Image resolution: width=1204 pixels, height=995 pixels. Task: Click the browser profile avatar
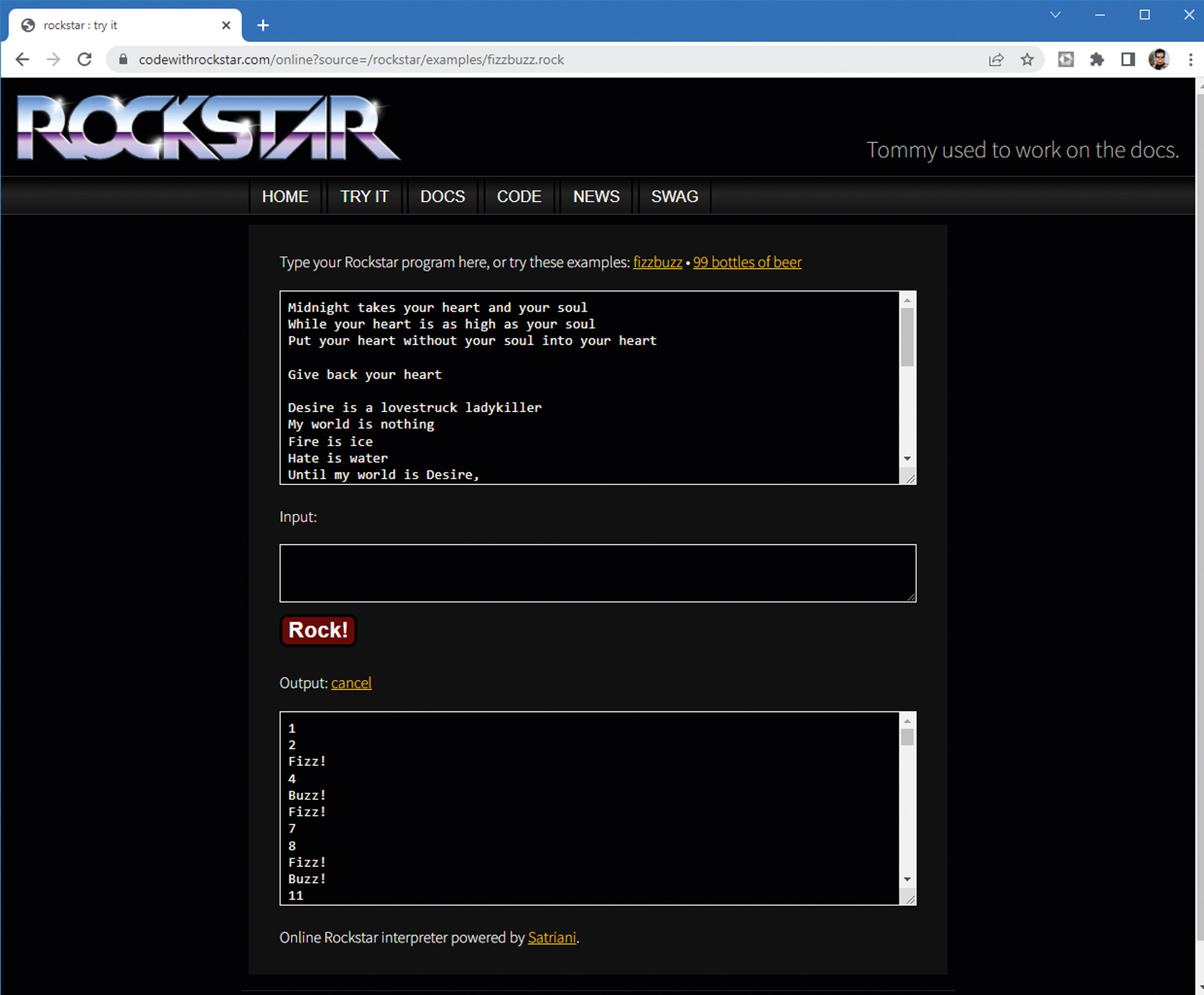[1159, 60]
